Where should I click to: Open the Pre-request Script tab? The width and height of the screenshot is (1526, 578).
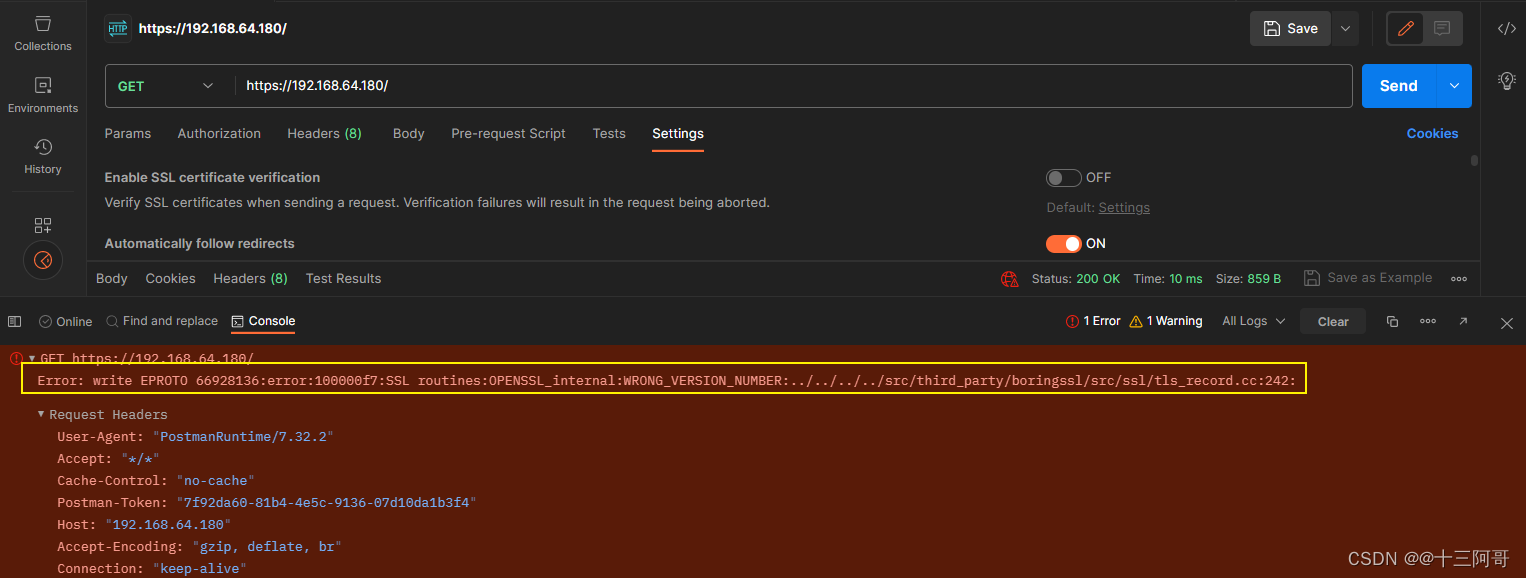click(508, 133)
